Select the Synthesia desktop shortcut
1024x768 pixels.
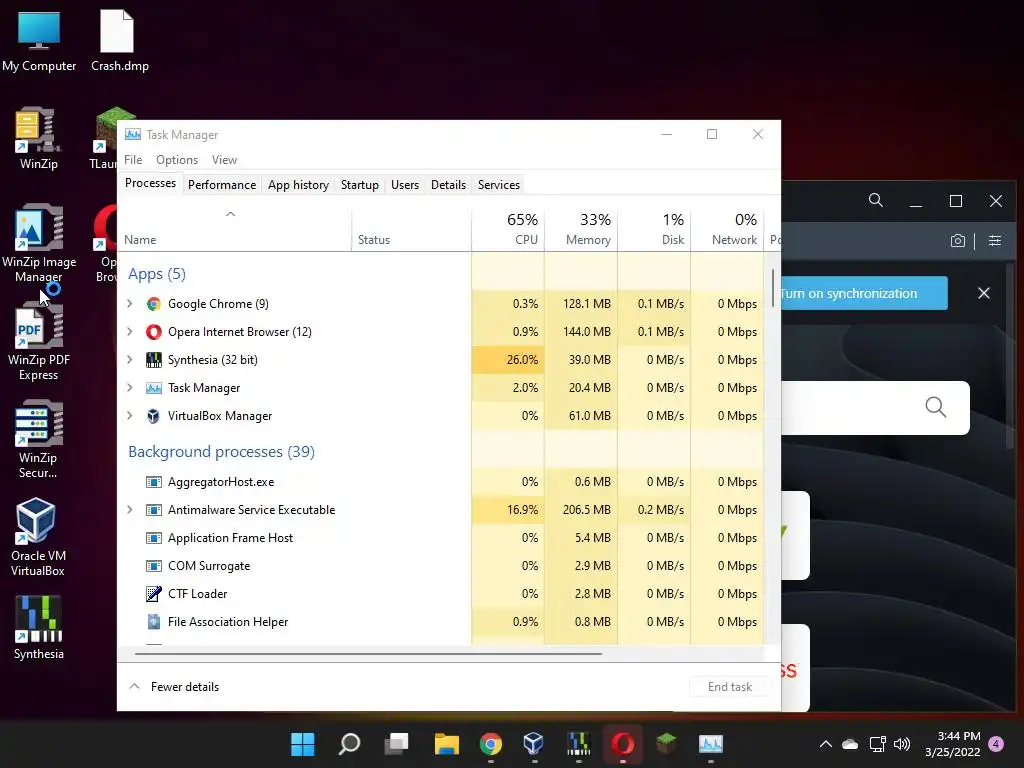(x=39, y=628)
